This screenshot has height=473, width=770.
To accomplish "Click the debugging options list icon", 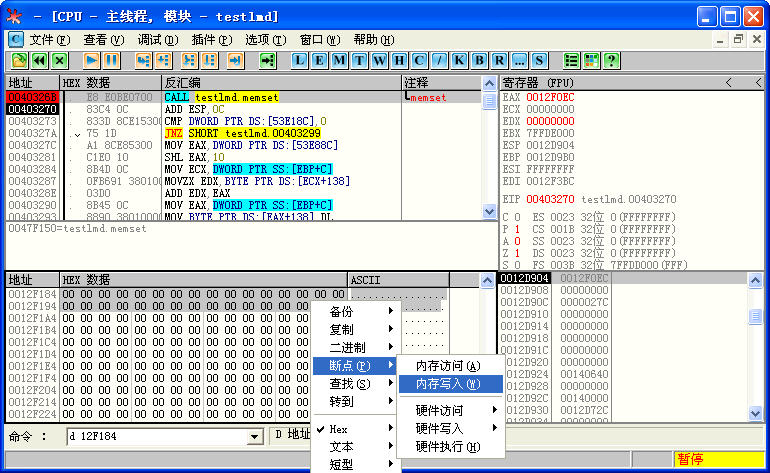I will point(572,60).
